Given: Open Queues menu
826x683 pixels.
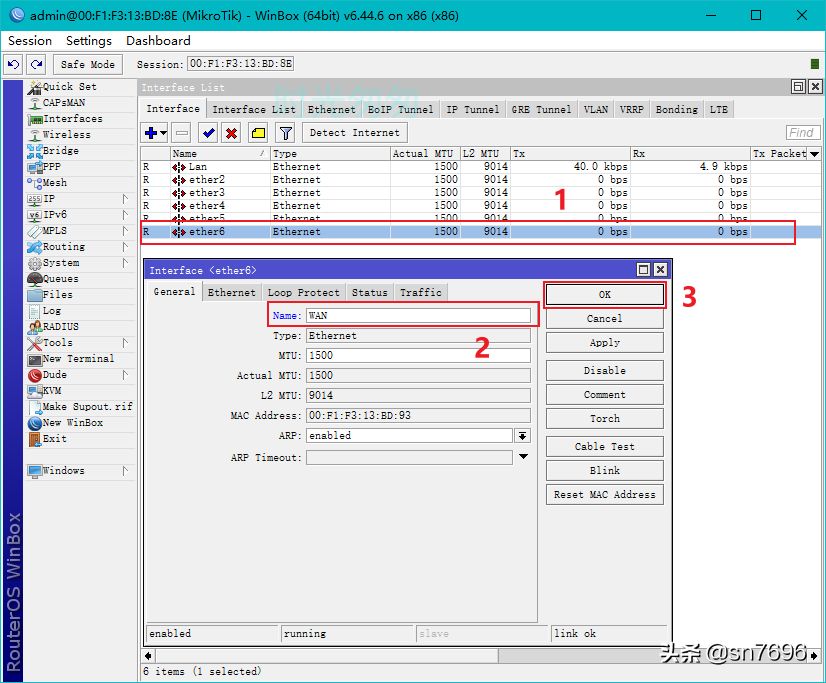Looking at the screenshot, I should pyautogui.click(x=60, y=279).
